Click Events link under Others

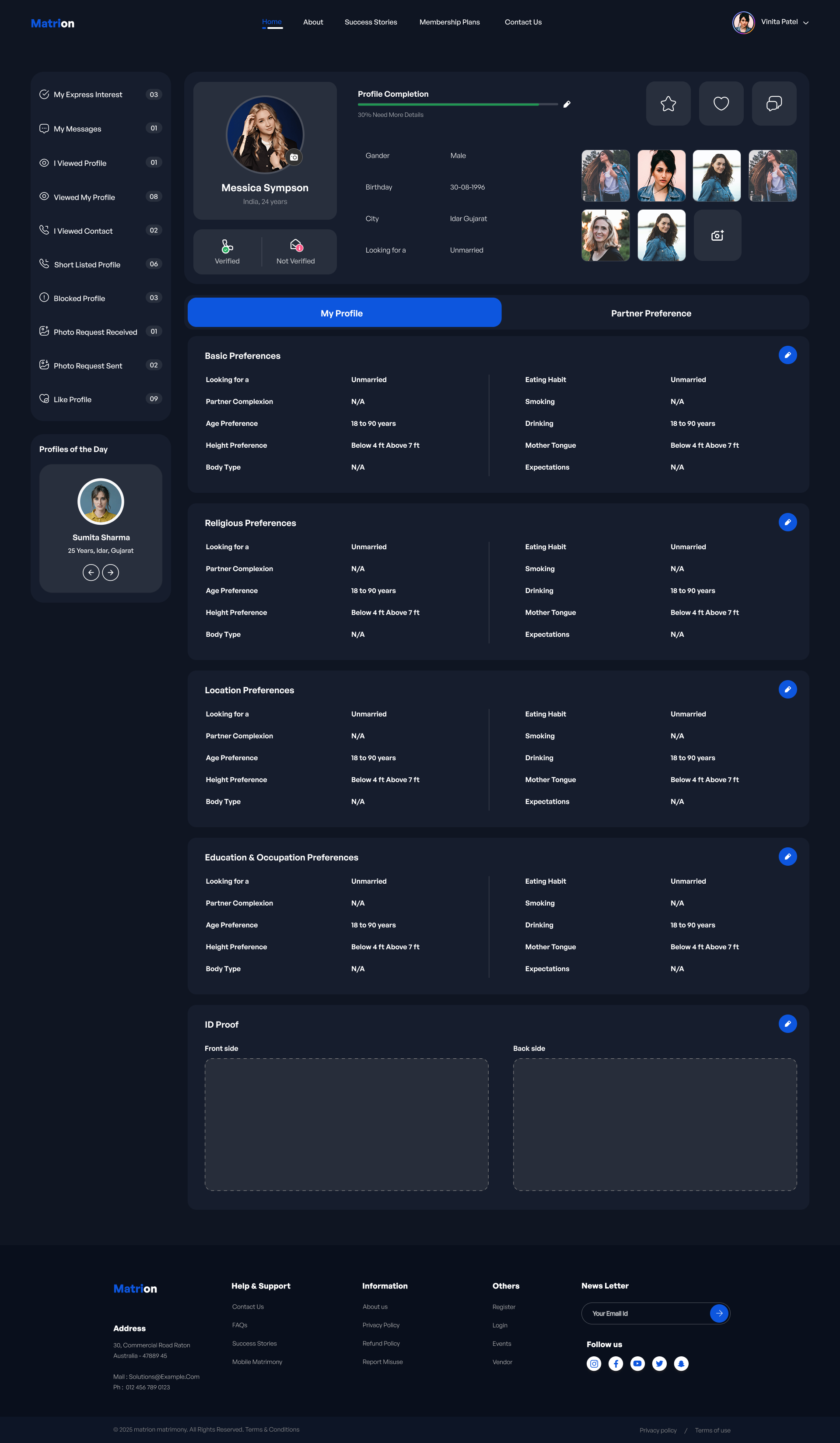(502, 1343)
